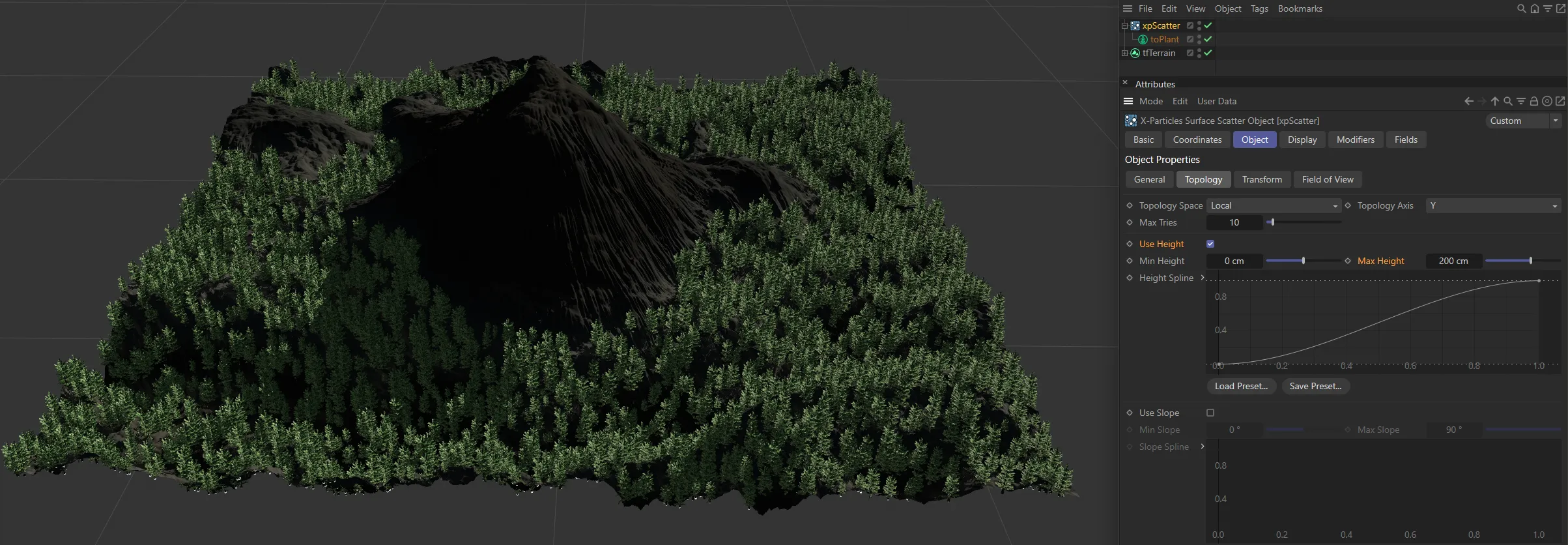Open the Bookmarks menu
The height and width of the screenshot is (545, 1568).
[x=1300, y=8]
